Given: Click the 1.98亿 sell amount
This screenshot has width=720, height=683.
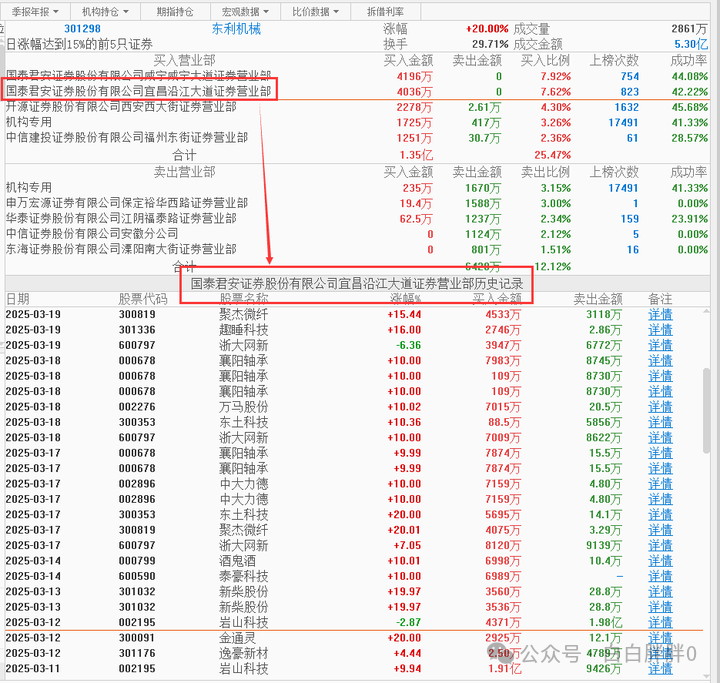Looking at the screenshot, I should [x=606, y=622].
